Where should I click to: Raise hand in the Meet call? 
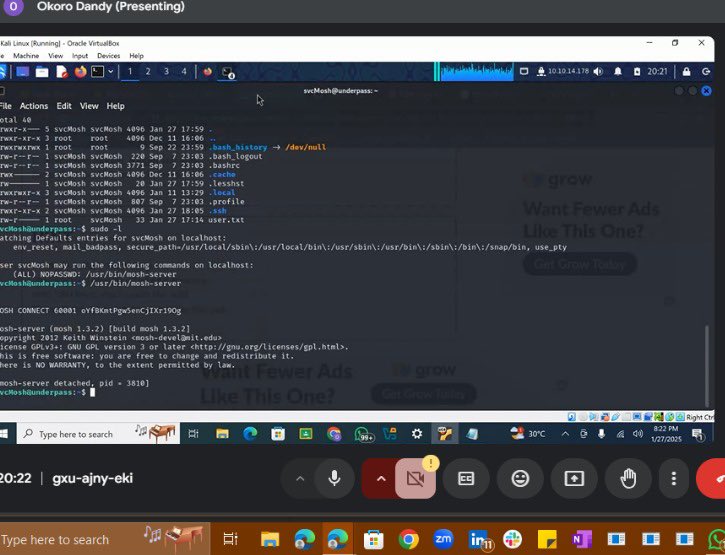coord(628,478)
